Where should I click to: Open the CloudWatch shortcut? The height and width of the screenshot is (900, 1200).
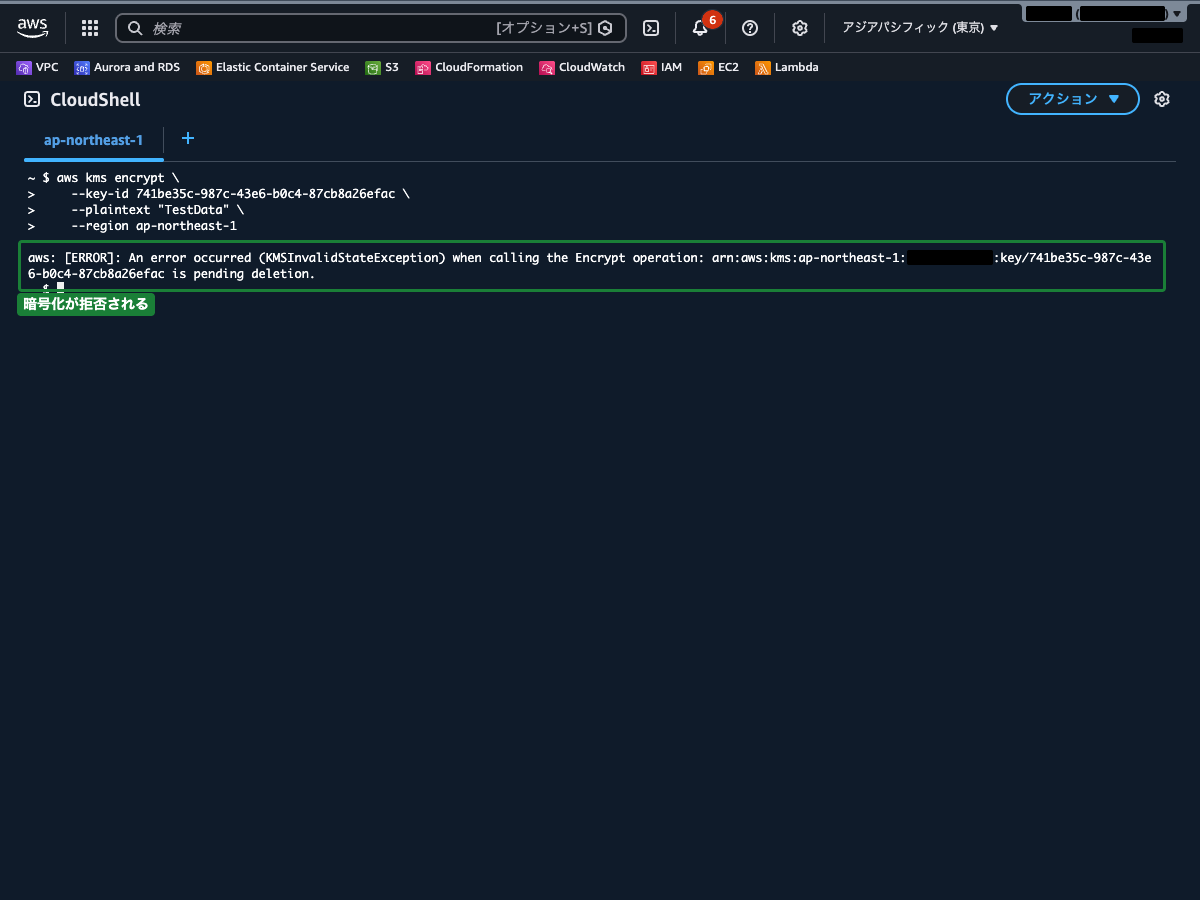(x=582, y=67)
